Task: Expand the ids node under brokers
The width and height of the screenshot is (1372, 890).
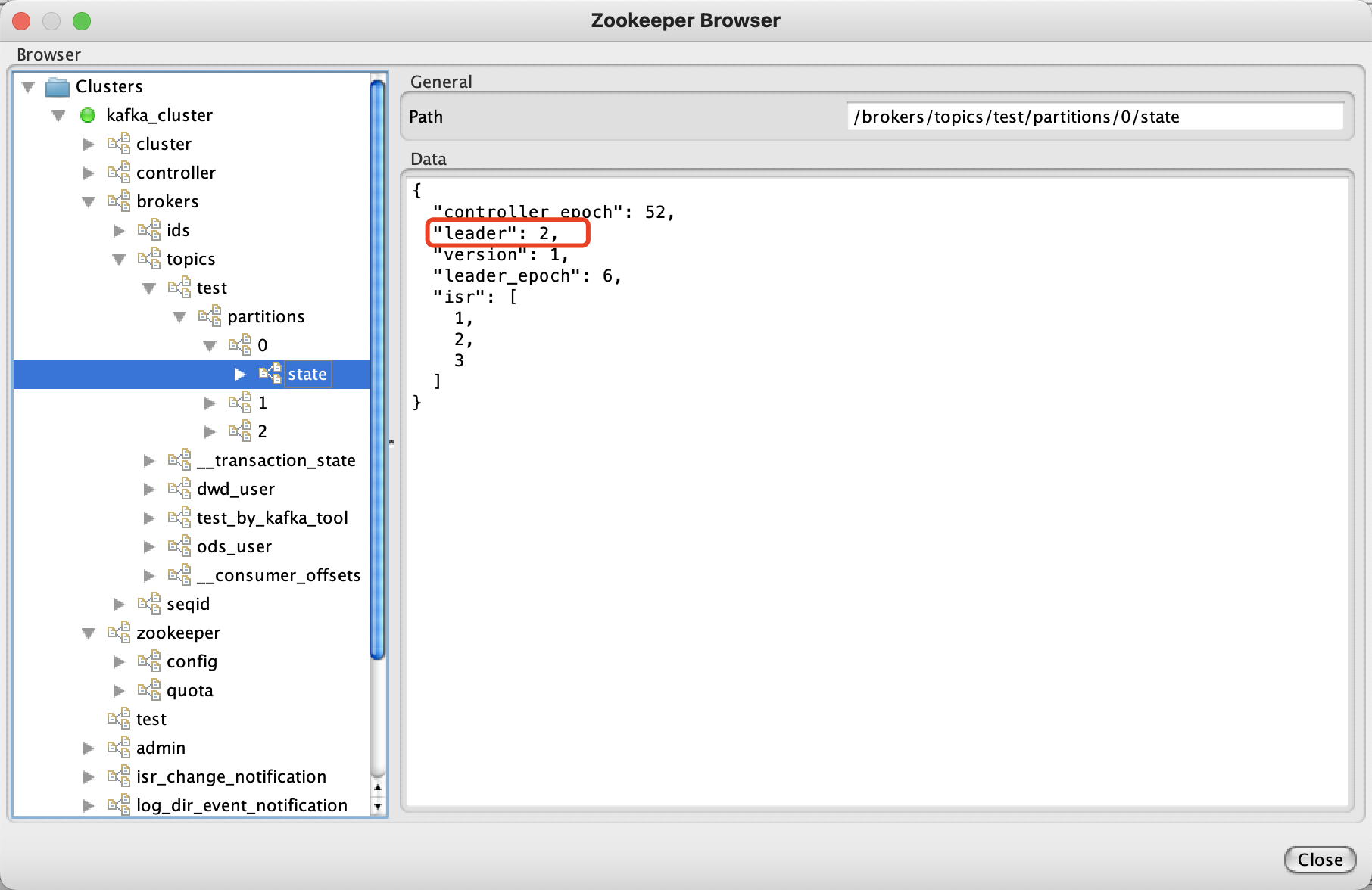Action: click(119, 230)
